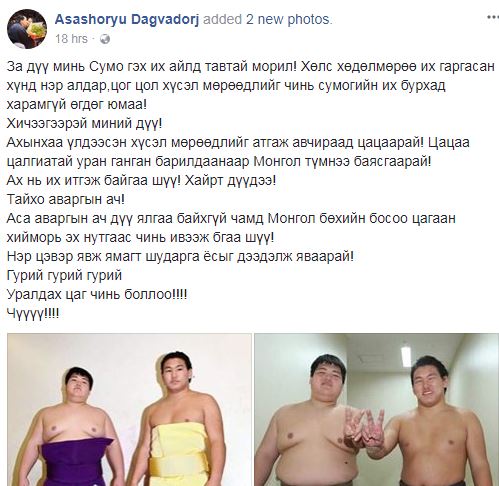
Task: Open the post options ellipsis menu
Action: (493, 17)
